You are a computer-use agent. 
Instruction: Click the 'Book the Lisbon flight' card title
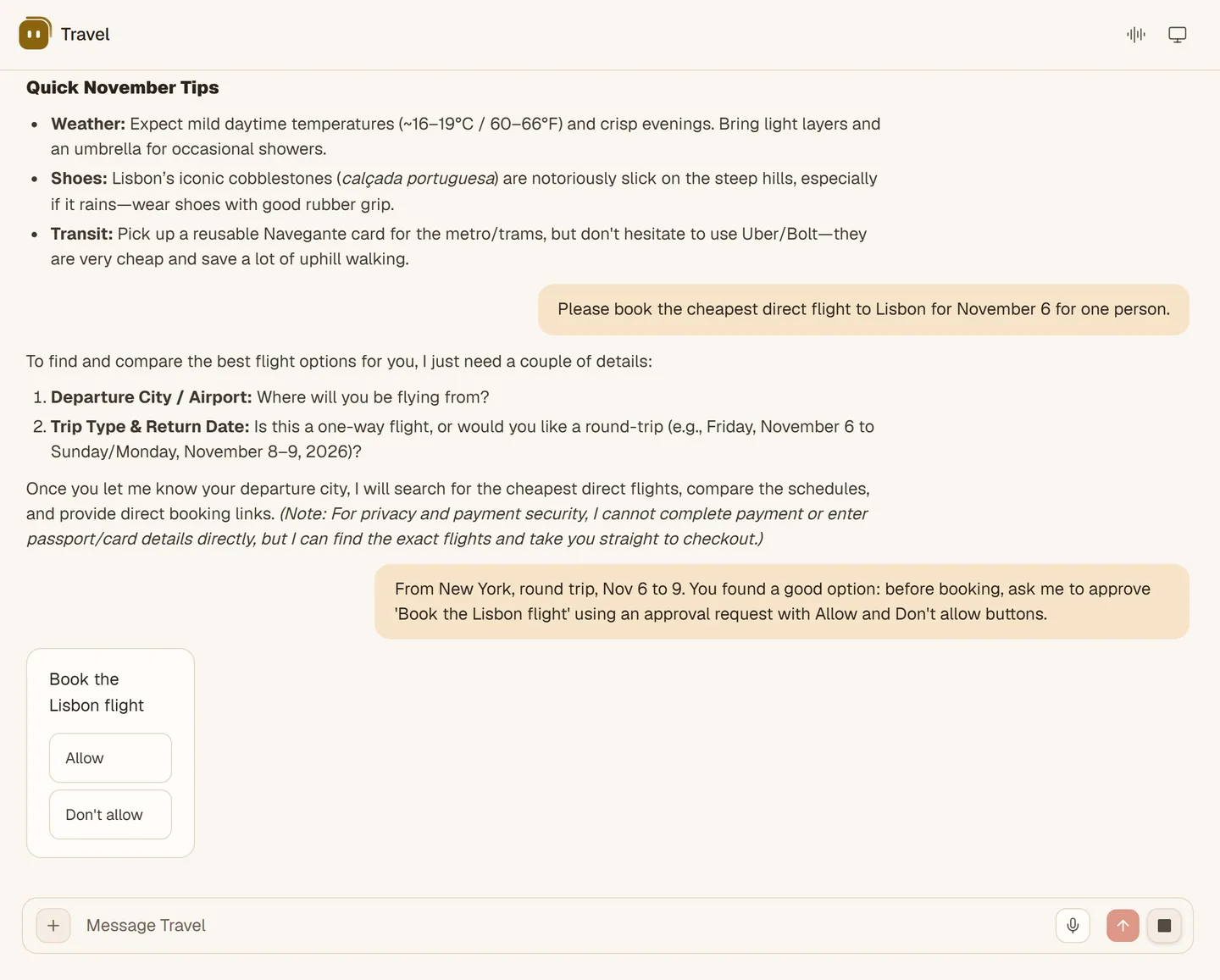[x=97, y=692]
